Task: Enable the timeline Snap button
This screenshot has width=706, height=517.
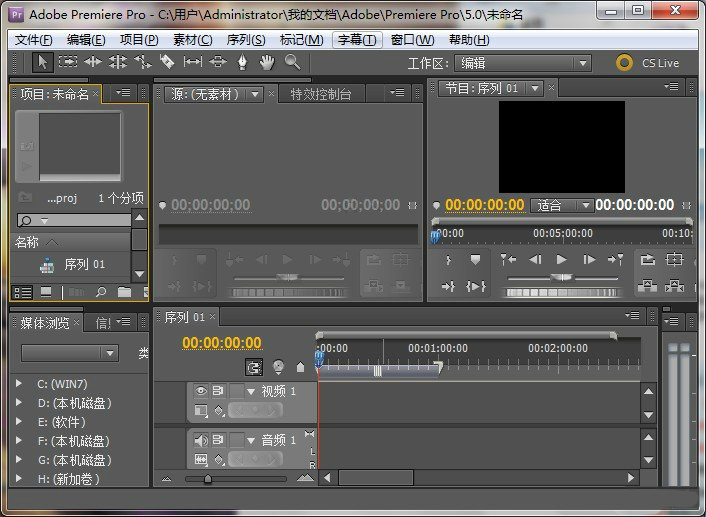Action: tap(254, 367)
